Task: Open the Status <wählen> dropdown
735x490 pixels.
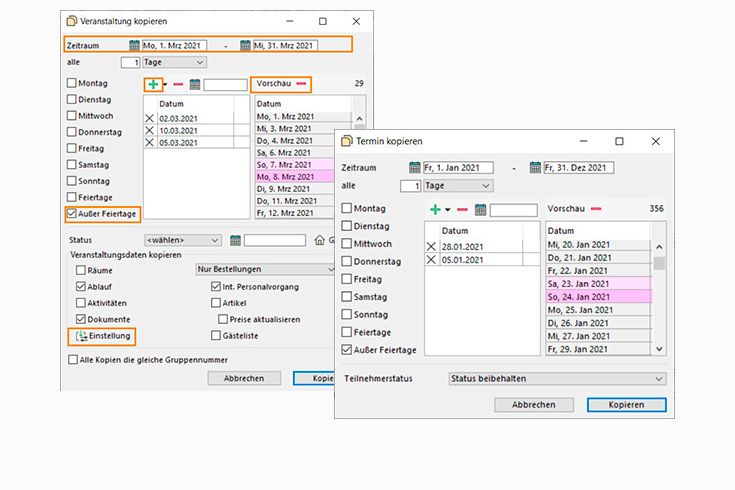Action: (x=182, y=240)
